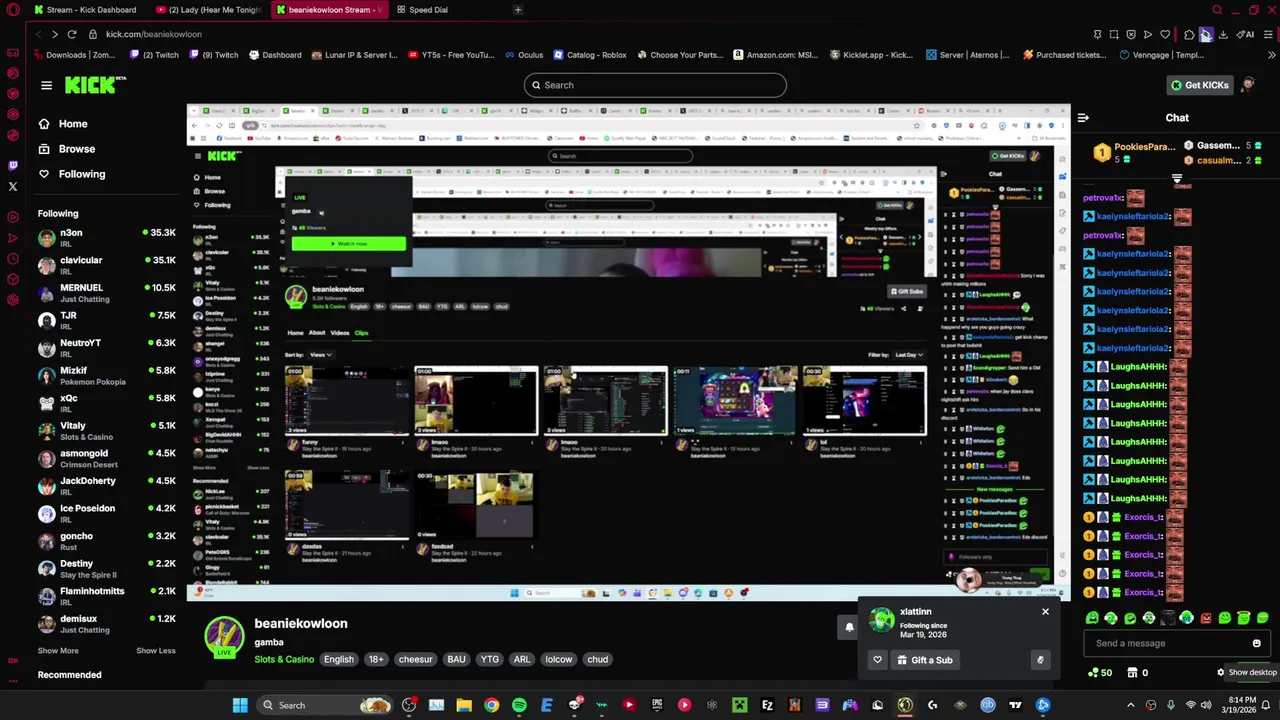Image resolution: width=1280 pixels, height=720 pixels.
Task: Reload the page with the refresh icon
Action: 71,34
